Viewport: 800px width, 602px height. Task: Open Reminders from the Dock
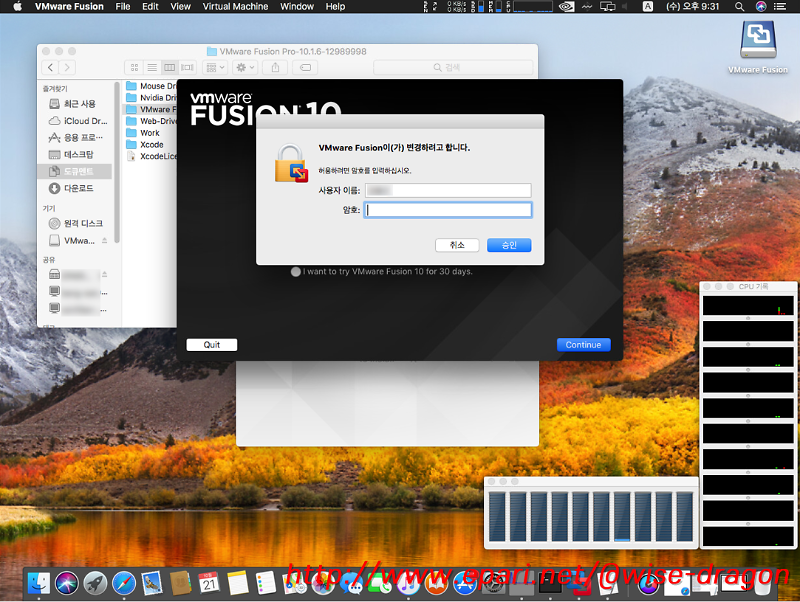tap(266, 583)
